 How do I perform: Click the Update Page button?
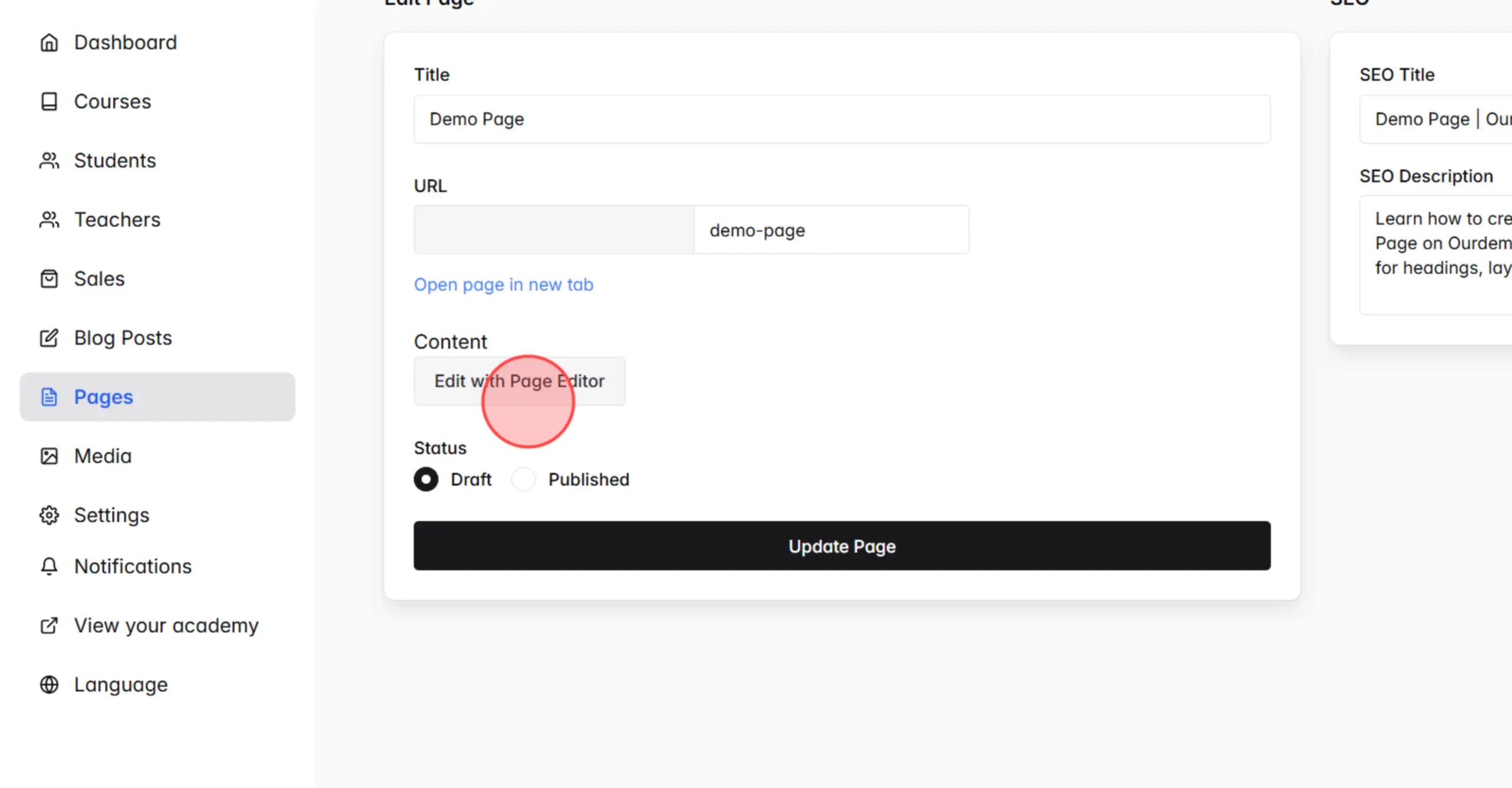[842, 546]
